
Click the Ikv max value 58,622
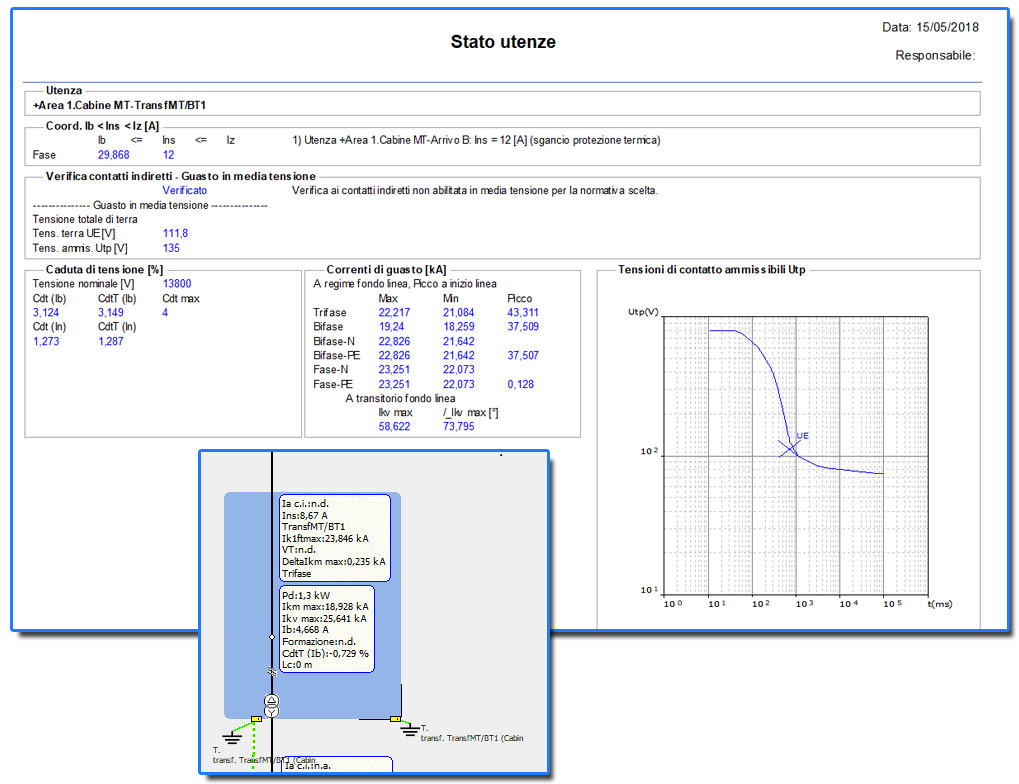coord(396,426)
